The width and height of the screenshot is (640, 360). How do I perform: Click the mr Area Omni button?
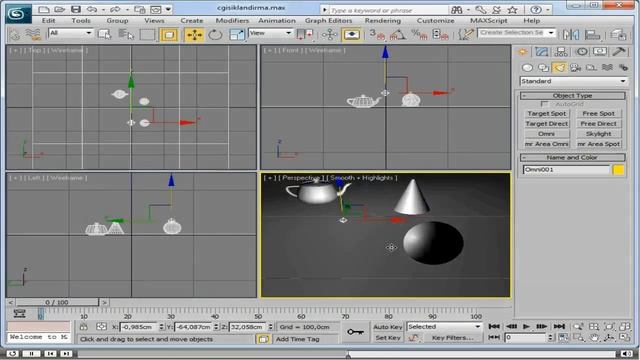pos(547,144)
